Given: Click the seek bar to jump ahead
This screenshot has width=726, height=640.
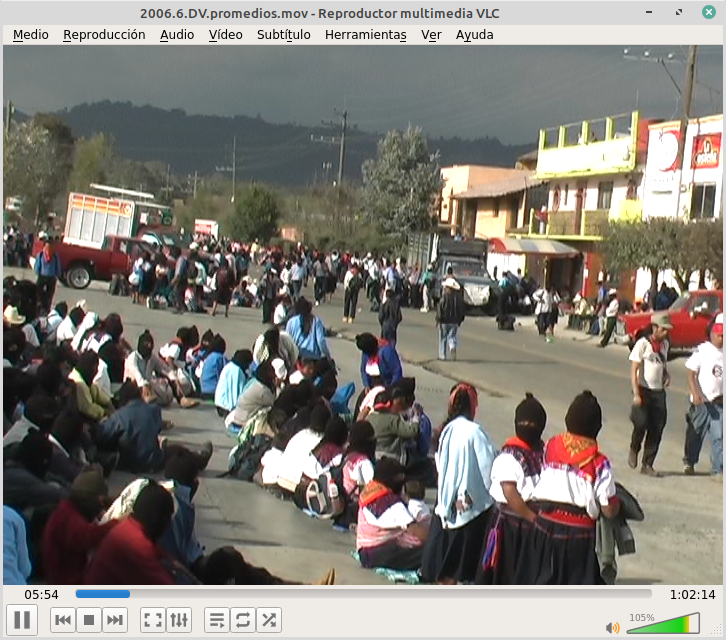Looking at the screenshot, I should (x=400, y=594).
